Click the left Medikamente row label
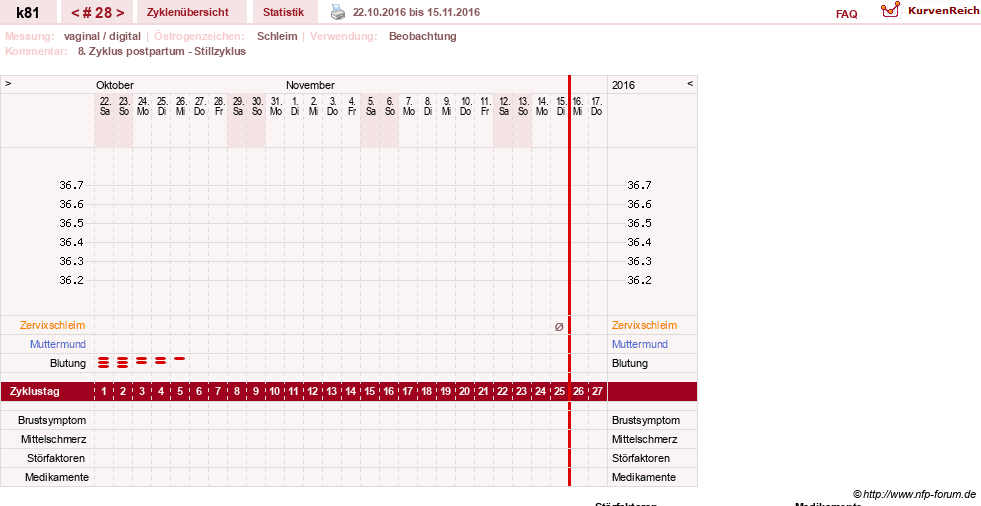This screenshot has width=981, height=506. click(x=57, y=477)
